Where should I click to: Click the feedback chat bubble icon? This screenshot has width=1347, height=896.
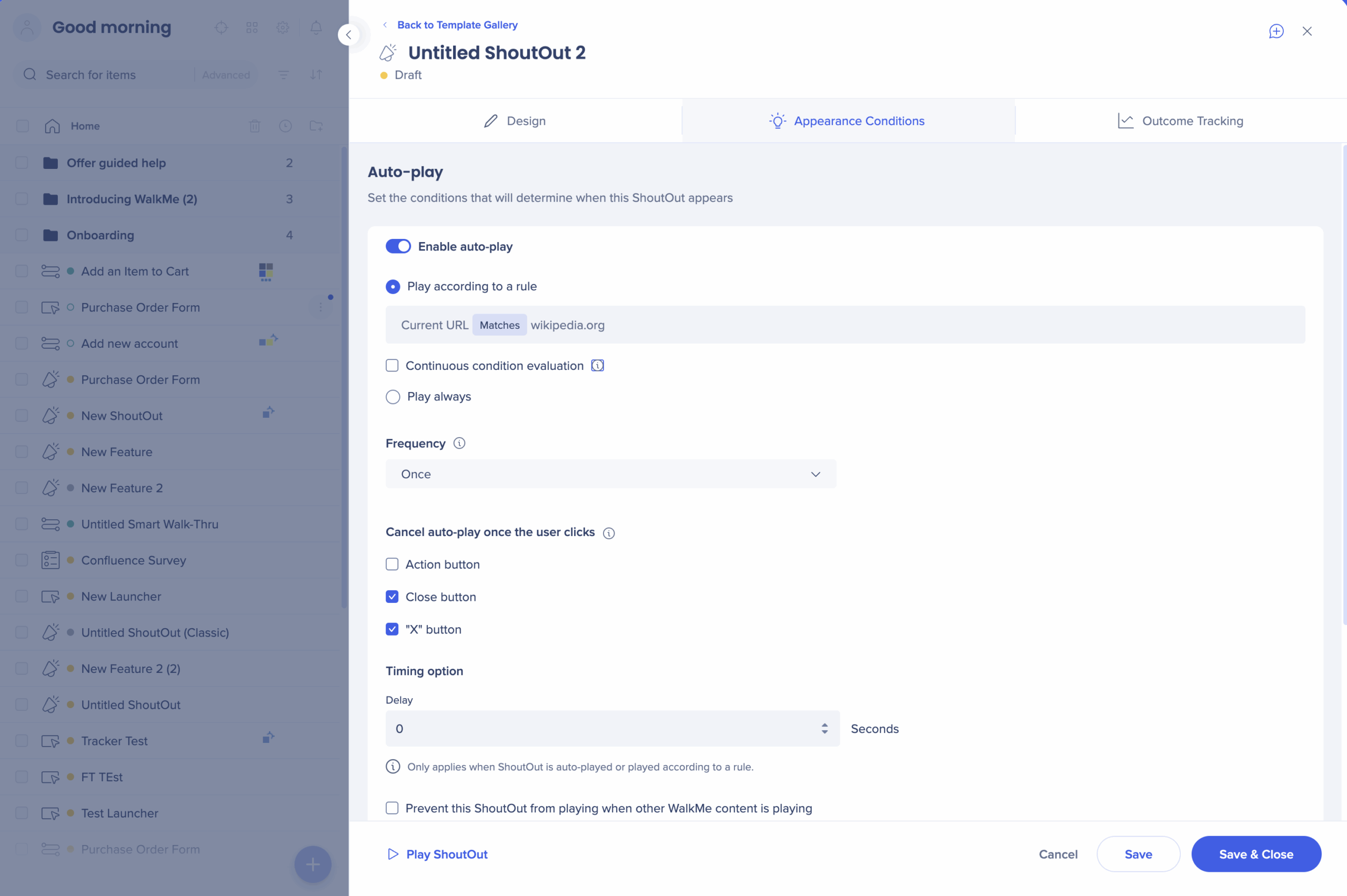tap(1275, 31)
